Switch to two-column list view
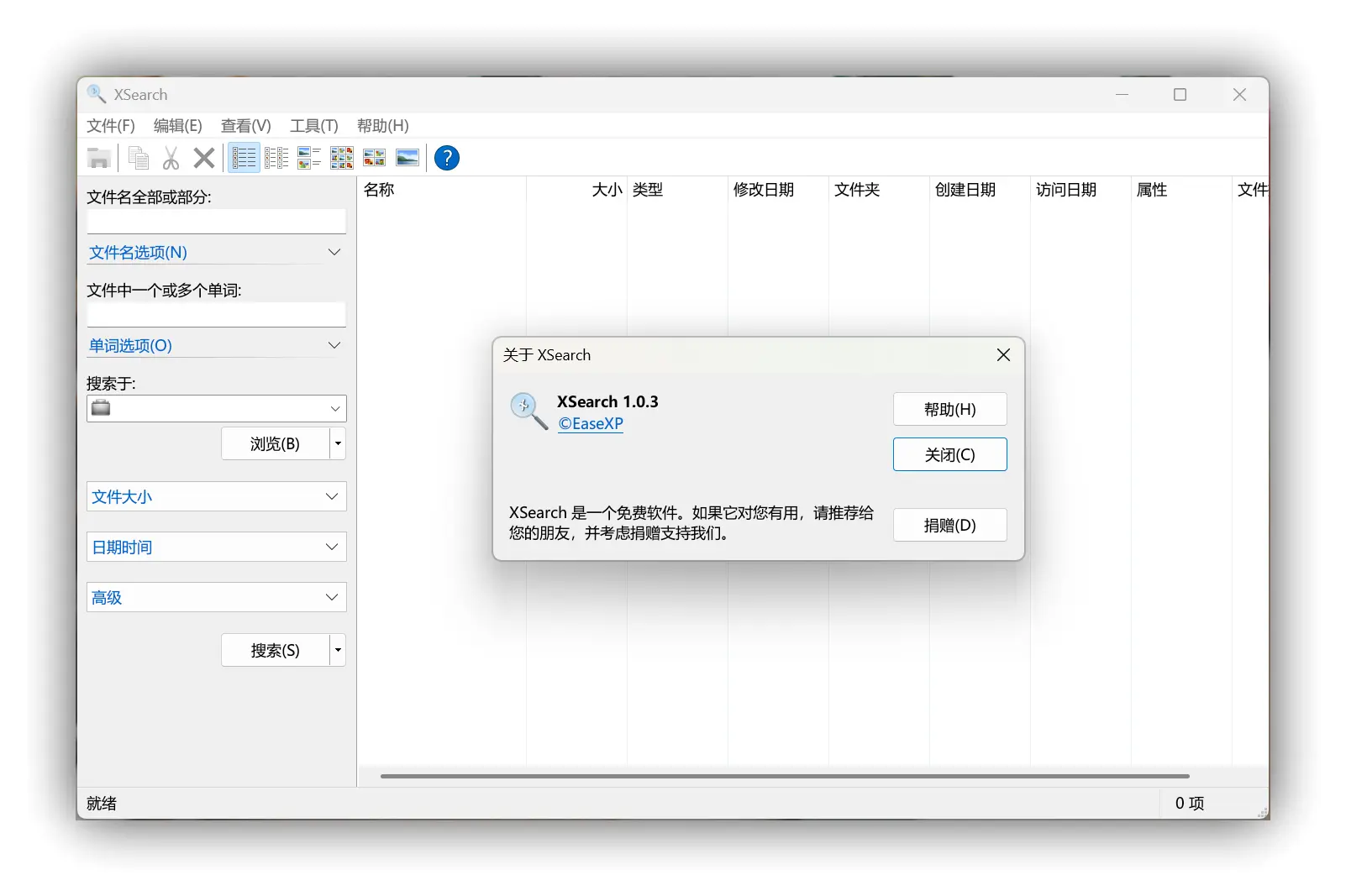Image resolution: width=1346 pixels, height=896 pixels. click(x=276, y=158)
